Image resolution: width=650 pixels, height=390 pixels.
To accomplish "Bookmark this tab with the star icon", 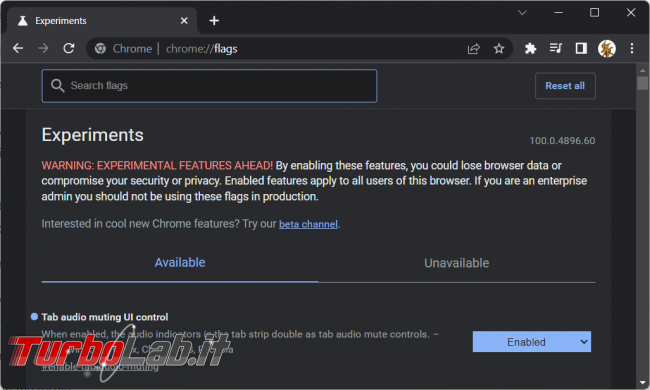I will 499,48.
